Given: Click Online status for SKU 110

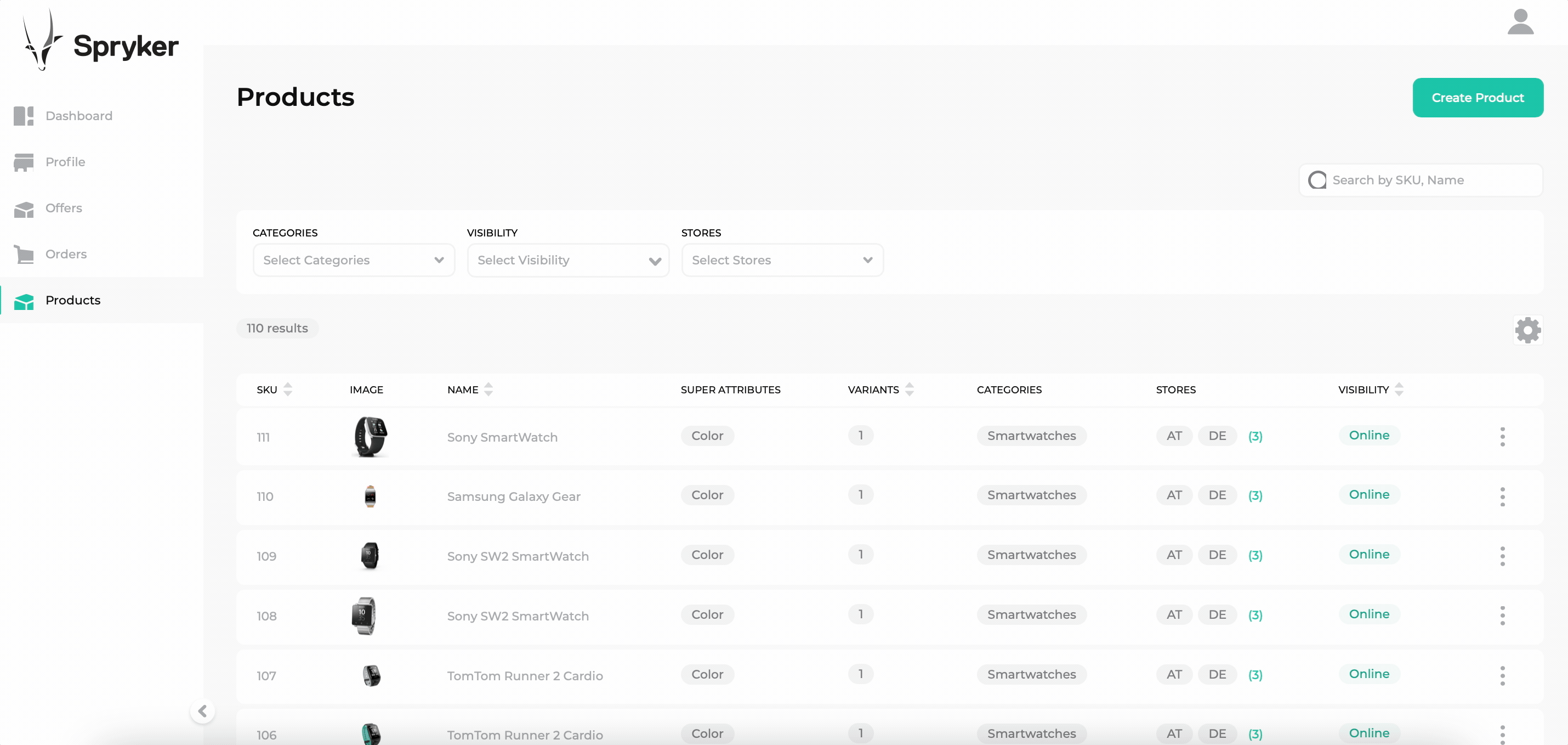Looking at the screenshot, I should (1368, 494).
